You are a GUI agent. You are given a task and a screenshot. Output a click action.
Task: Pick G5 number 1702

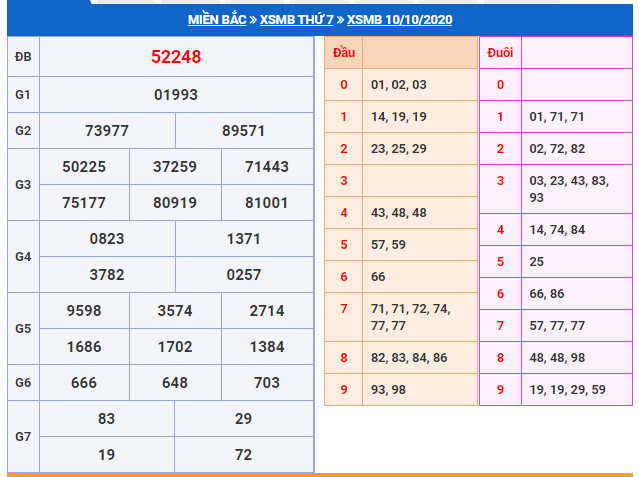click(x=175, y=347)
